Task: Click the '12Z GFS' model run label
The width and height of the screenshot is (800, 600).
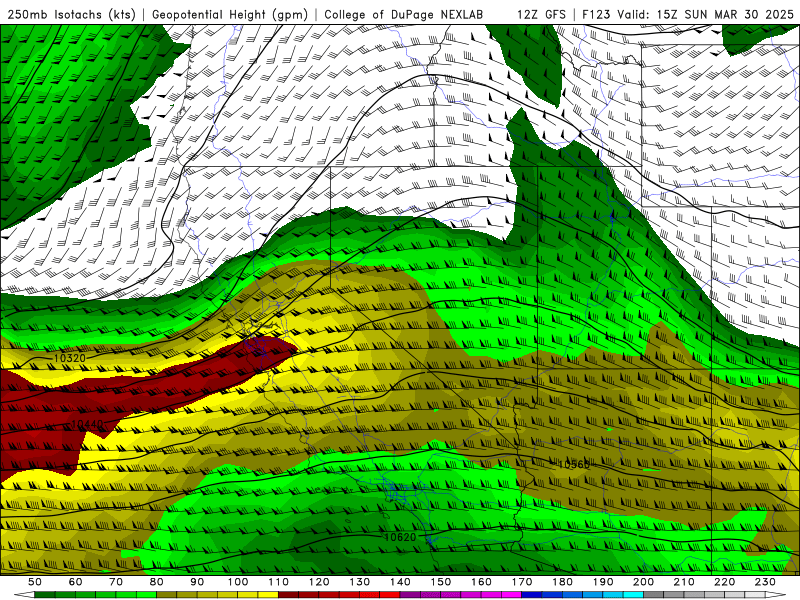Action: click(x=541, y=14)
